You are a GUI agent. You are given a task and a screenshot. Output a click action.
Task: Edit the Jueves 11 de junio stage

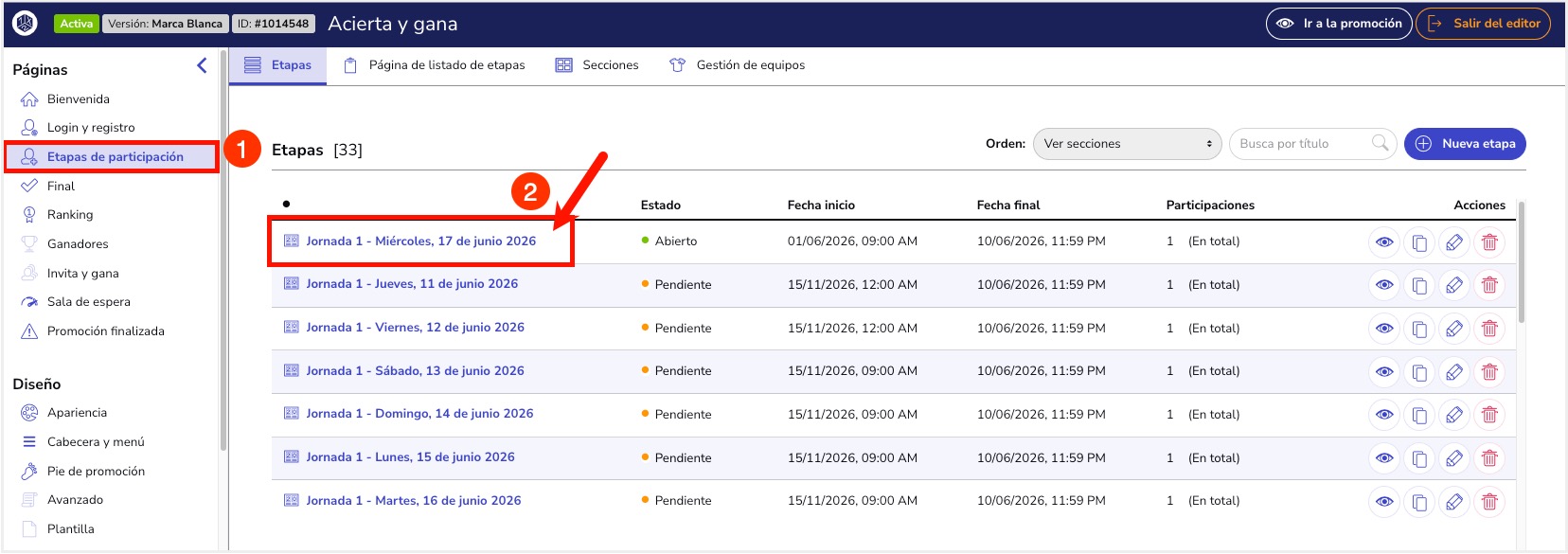pos(1454,285)
